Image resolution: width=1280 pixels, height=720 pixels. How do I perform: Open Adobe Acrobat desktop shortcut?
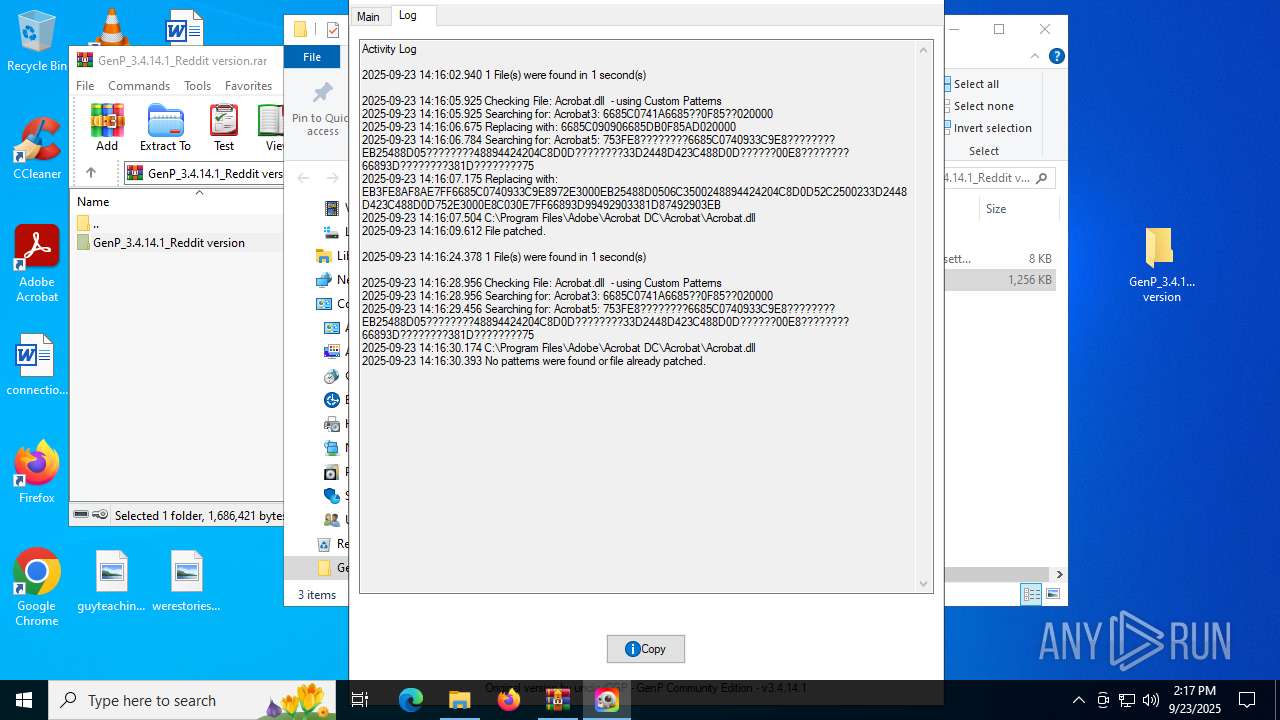[x=37, y=264]
